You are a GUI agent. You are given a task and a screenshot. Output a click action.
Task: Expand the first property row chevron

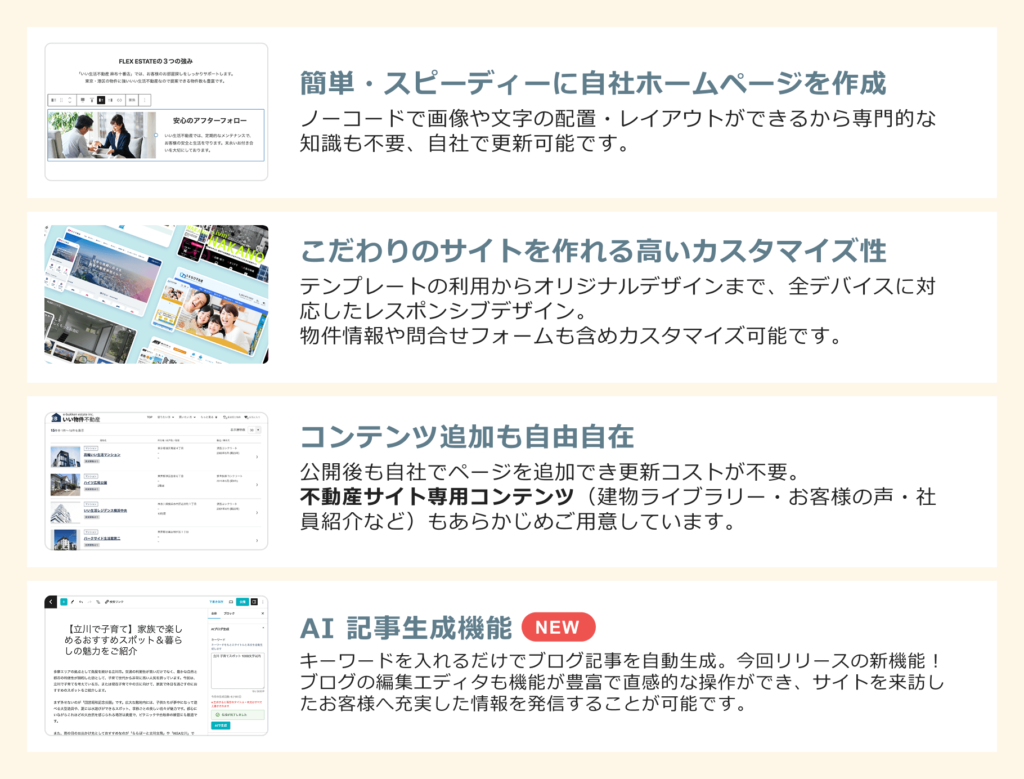pos(258,458)
